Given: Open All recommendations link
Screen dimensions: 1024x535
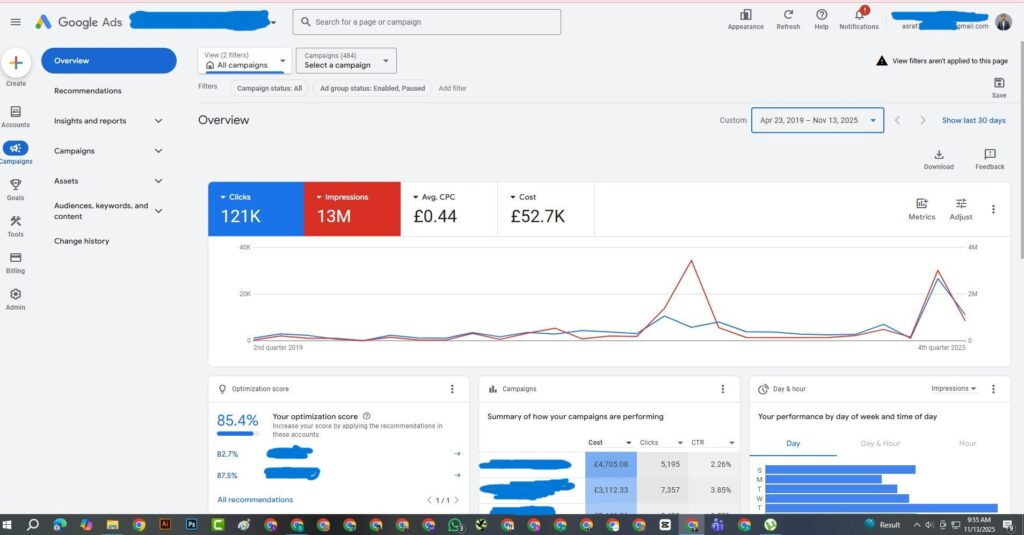Looking at the screenshot, I should pos(255,500).
